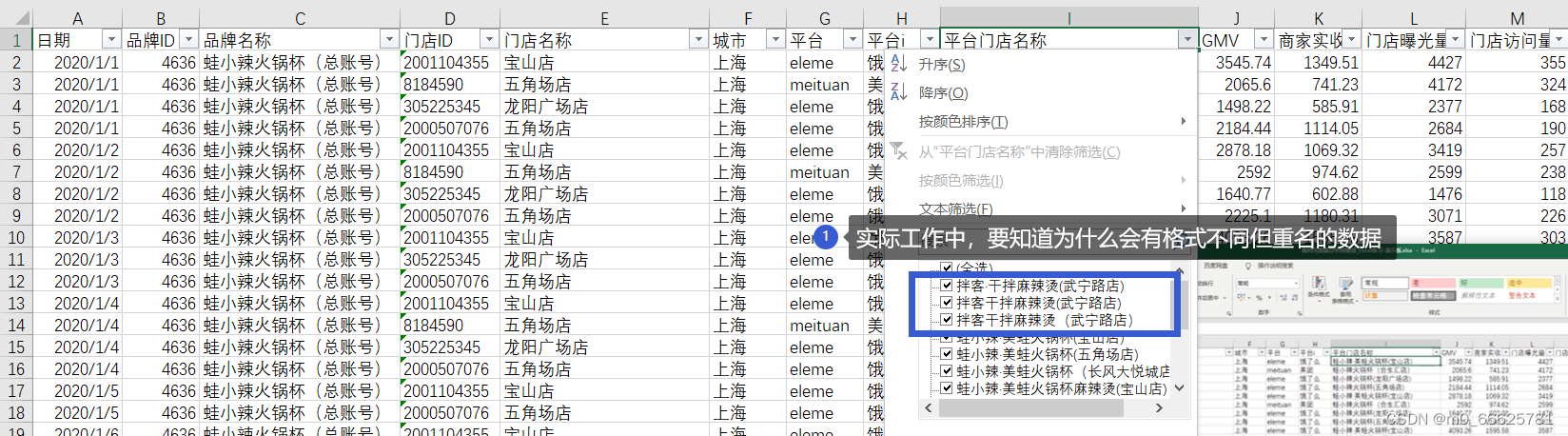Image resolution: width=1568 pixels, height=436 pixels.
Task: Click cell value 741.23
Action: [x=1318, y=85]
